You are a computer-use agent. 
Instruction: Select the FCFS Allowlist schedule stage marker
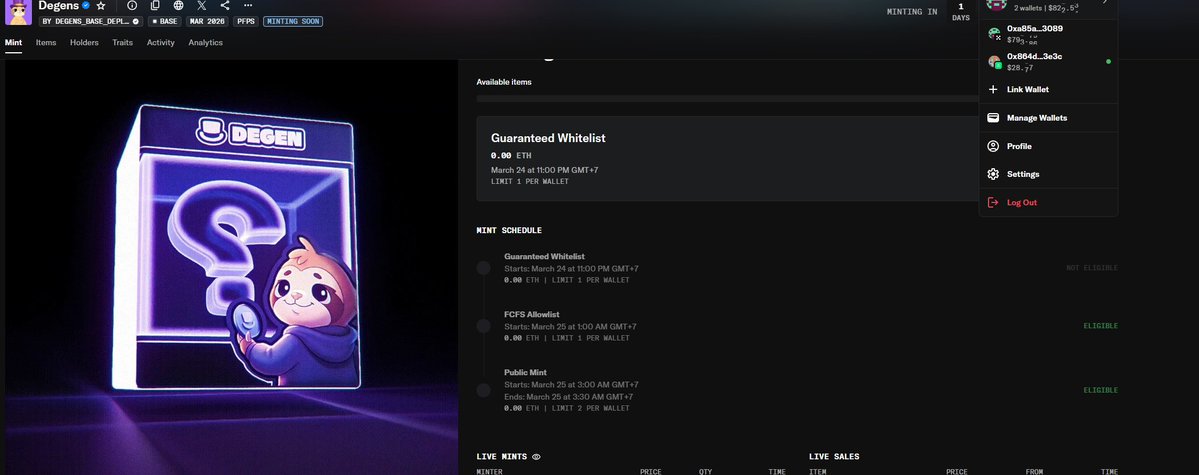(483, 326)
